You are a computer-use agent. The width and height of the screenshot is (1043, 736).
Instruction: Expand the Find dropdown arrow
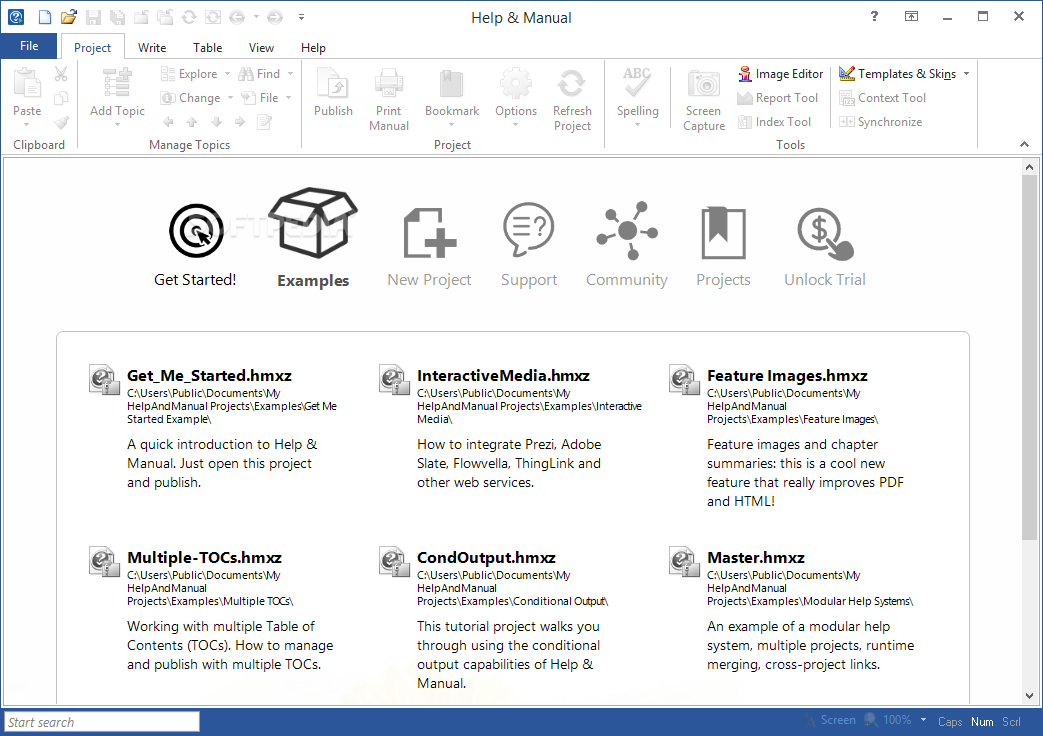pyautogui.click(x=291, y=74)
